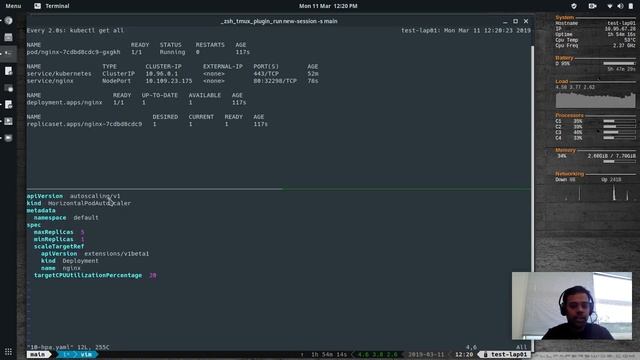640x360 pixels.
Task: Click 'extensions/v1beta1' value in vim
Action: 116,254
